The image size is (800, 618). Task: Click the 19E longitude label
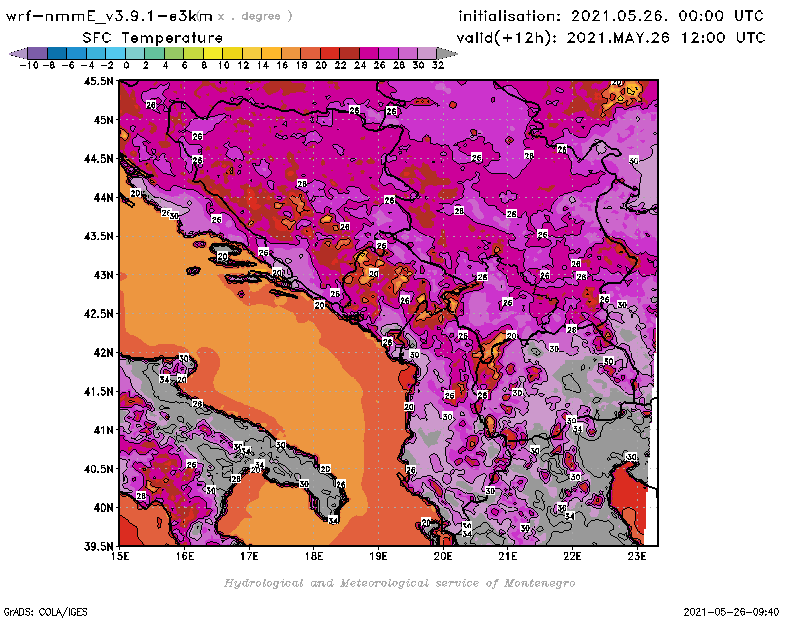[379, 556]
